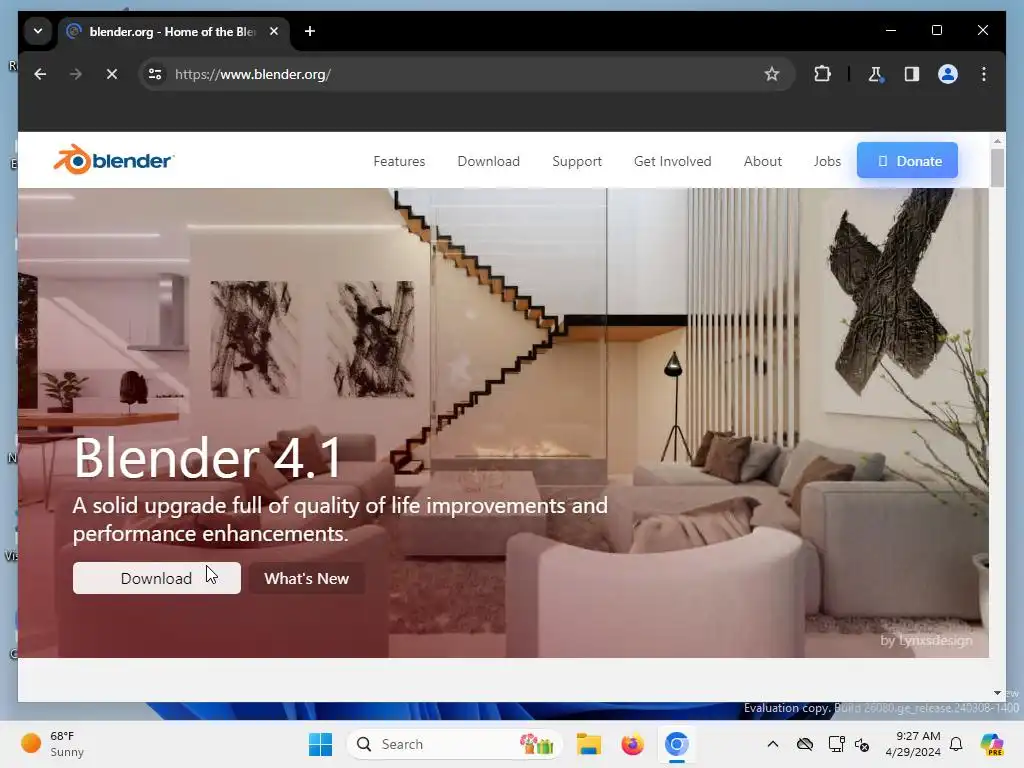Image resolution: width=1024 pixels, height=768 pixels.
Task: Stop page loading with the X button
Action: [x=112, y=74]
